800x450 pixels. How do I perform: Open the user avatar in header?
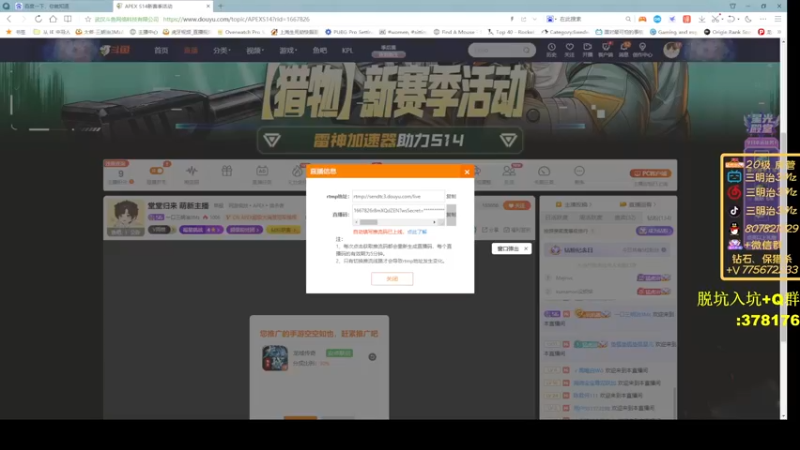pyautogui.click(x=671, y=50)
